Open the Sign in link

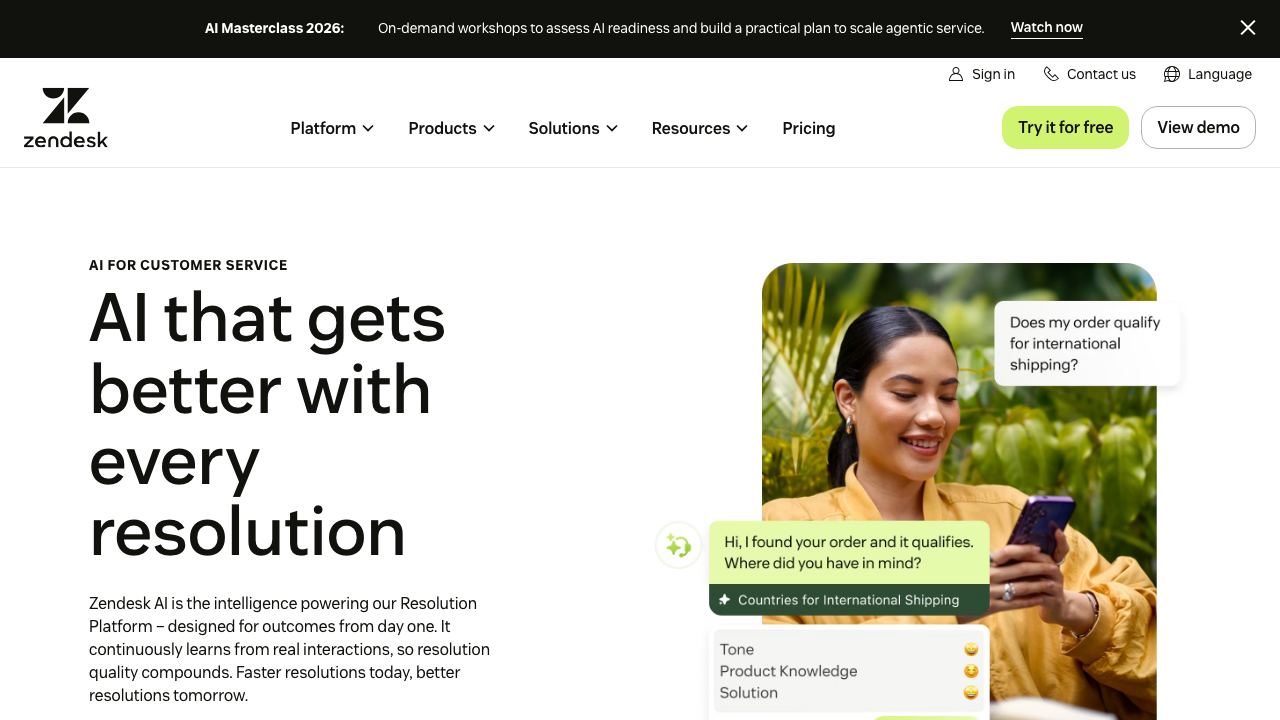pos(993,74)
